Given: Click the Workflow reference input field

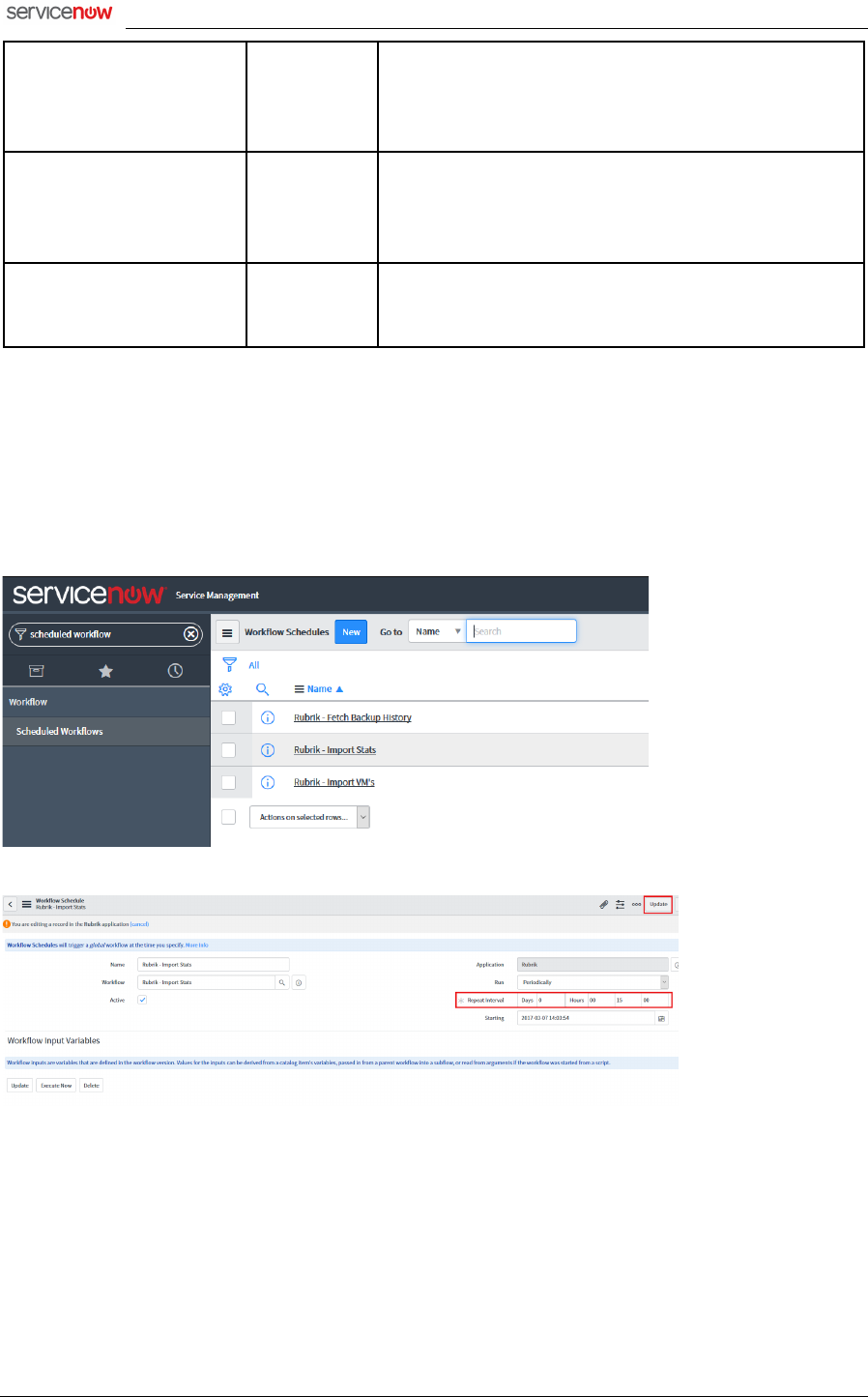Looking at the screenshot, I should [x=207, y=982].
